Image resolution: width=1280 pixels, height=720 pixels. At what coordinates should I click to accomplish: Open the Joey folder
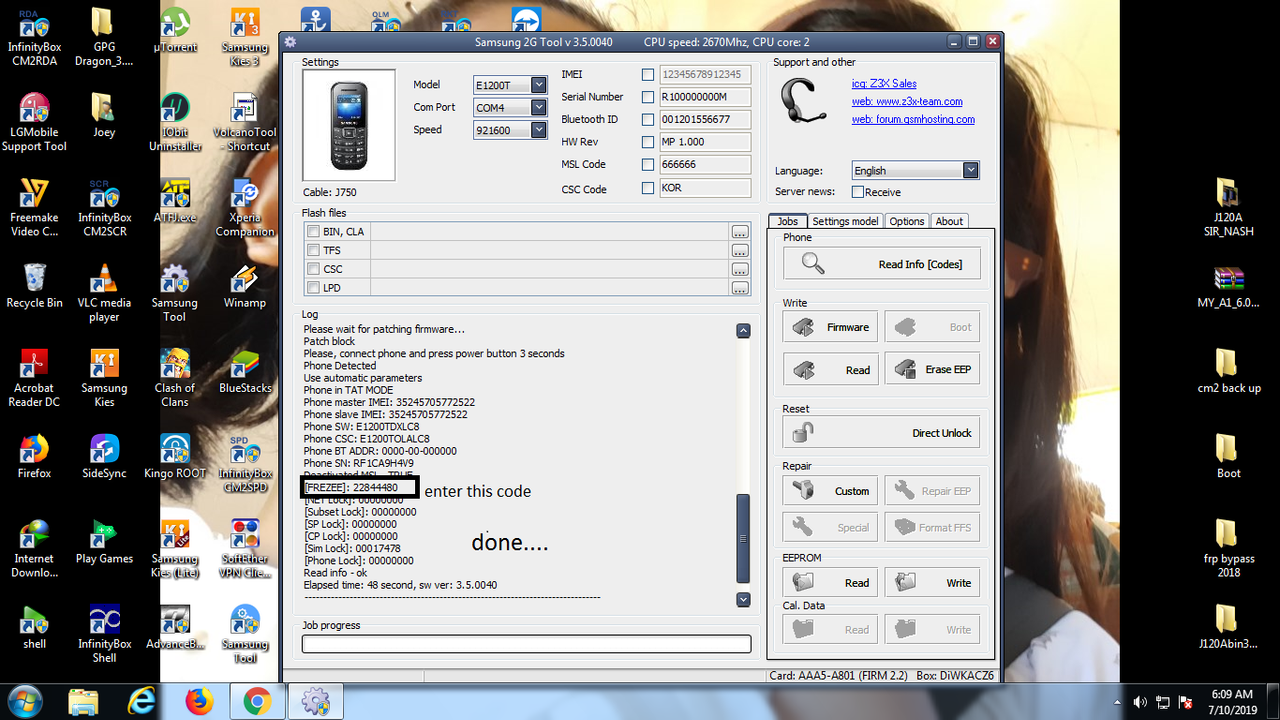104,115
